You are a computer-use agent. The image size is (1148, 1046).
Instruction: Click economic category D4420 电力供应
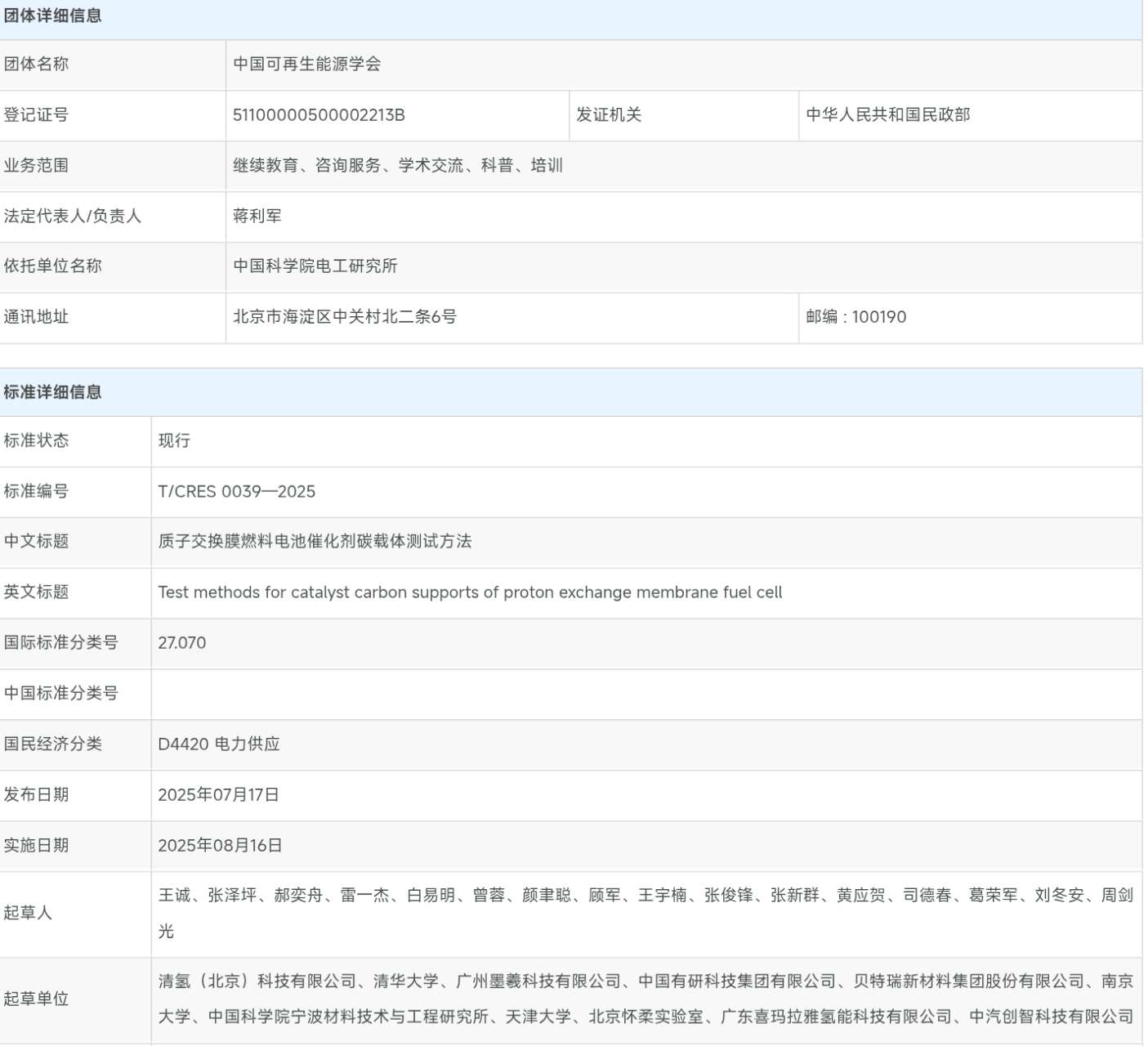pyautogui.click(x=219, y=744)
